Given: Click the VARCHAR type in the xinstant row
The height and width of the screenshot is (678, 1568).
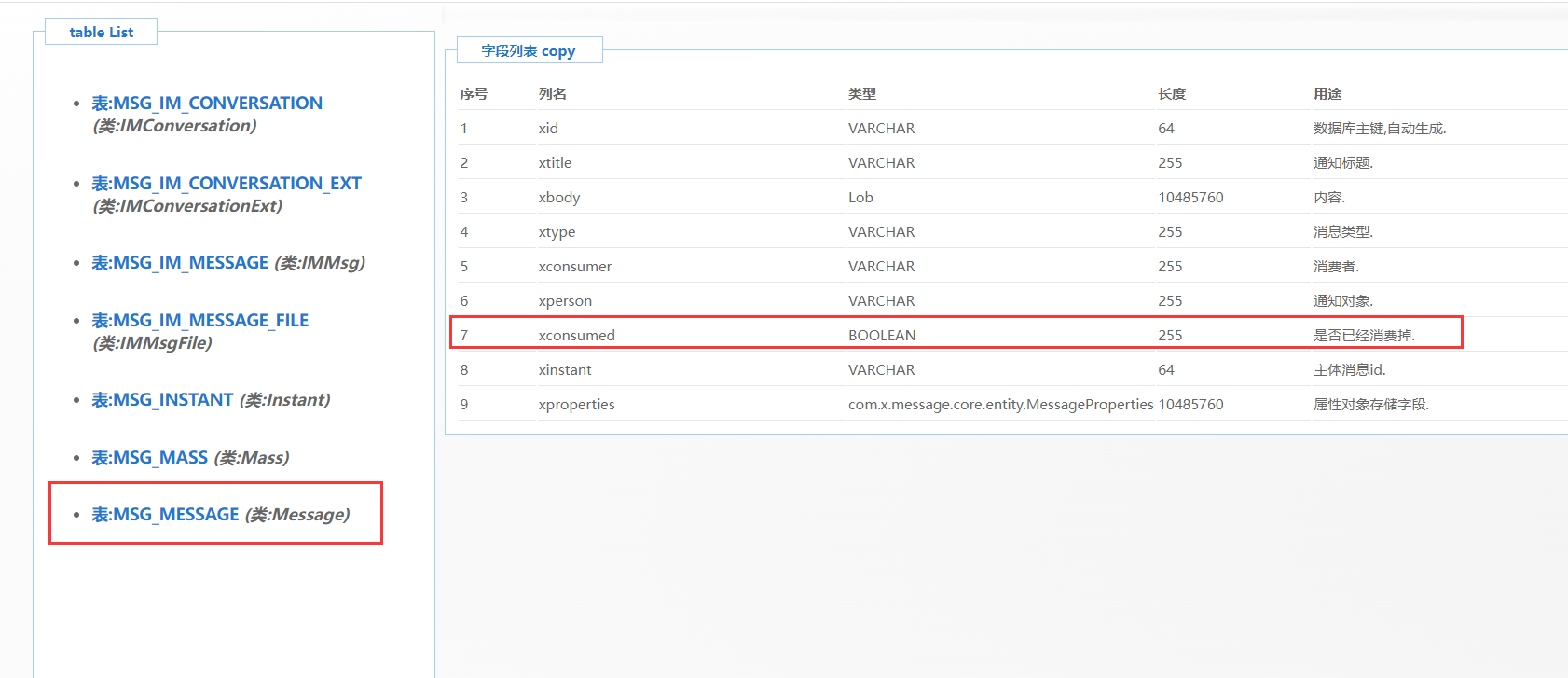Looking at the screenshot, I should pyautogui.click(x=882, y=370).
